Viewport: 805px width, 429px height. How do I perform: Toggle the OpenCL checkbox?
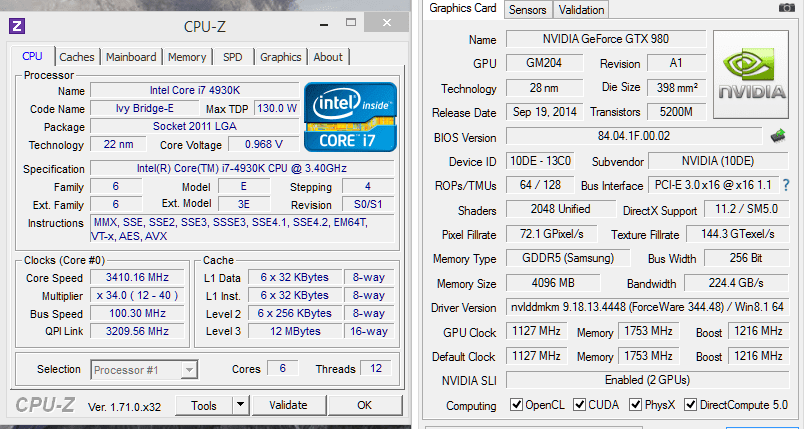516,404
